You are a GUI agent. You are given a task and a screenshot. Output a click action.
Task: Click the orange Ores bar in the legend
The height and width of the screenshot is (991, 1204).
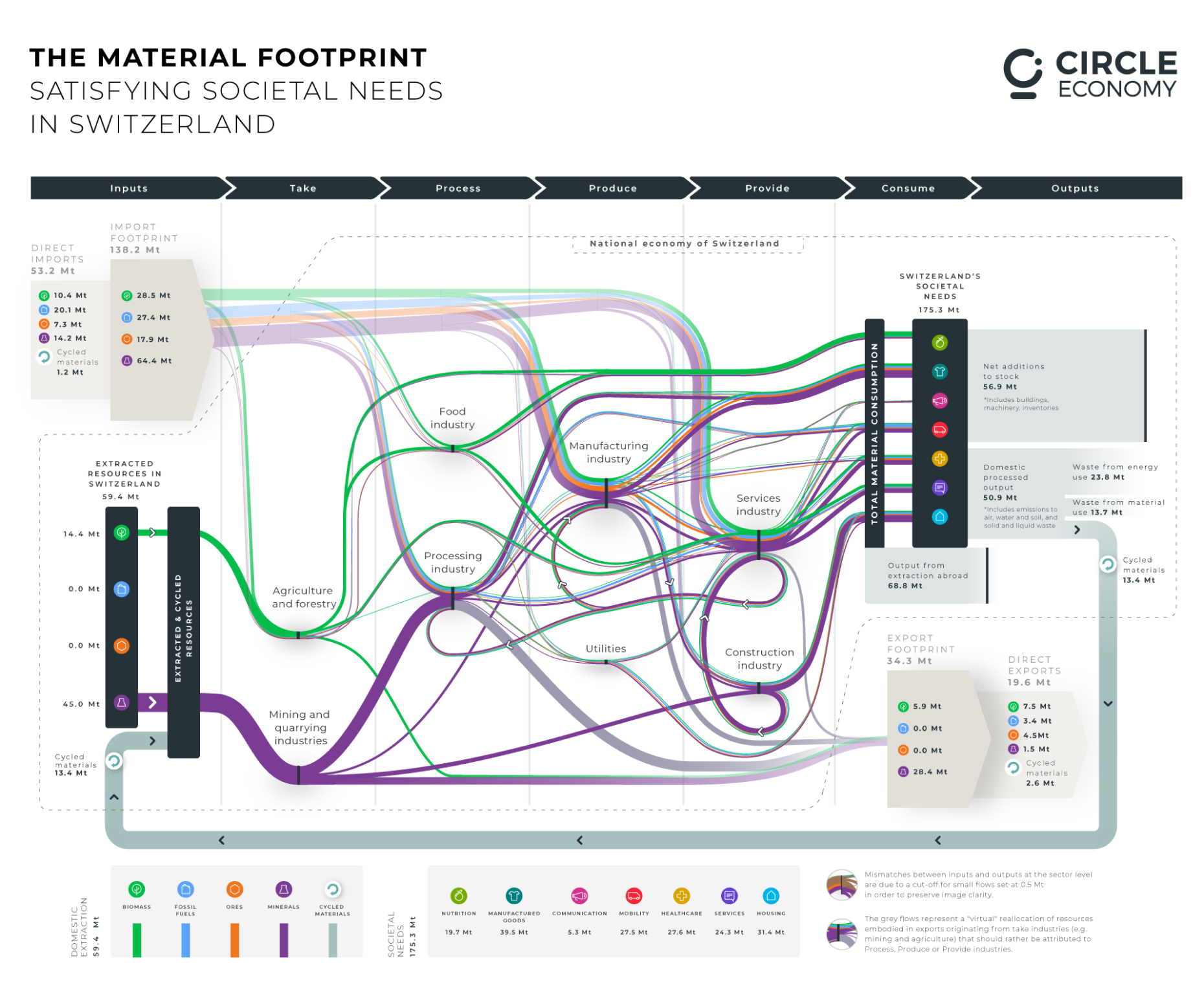(234, 940)
